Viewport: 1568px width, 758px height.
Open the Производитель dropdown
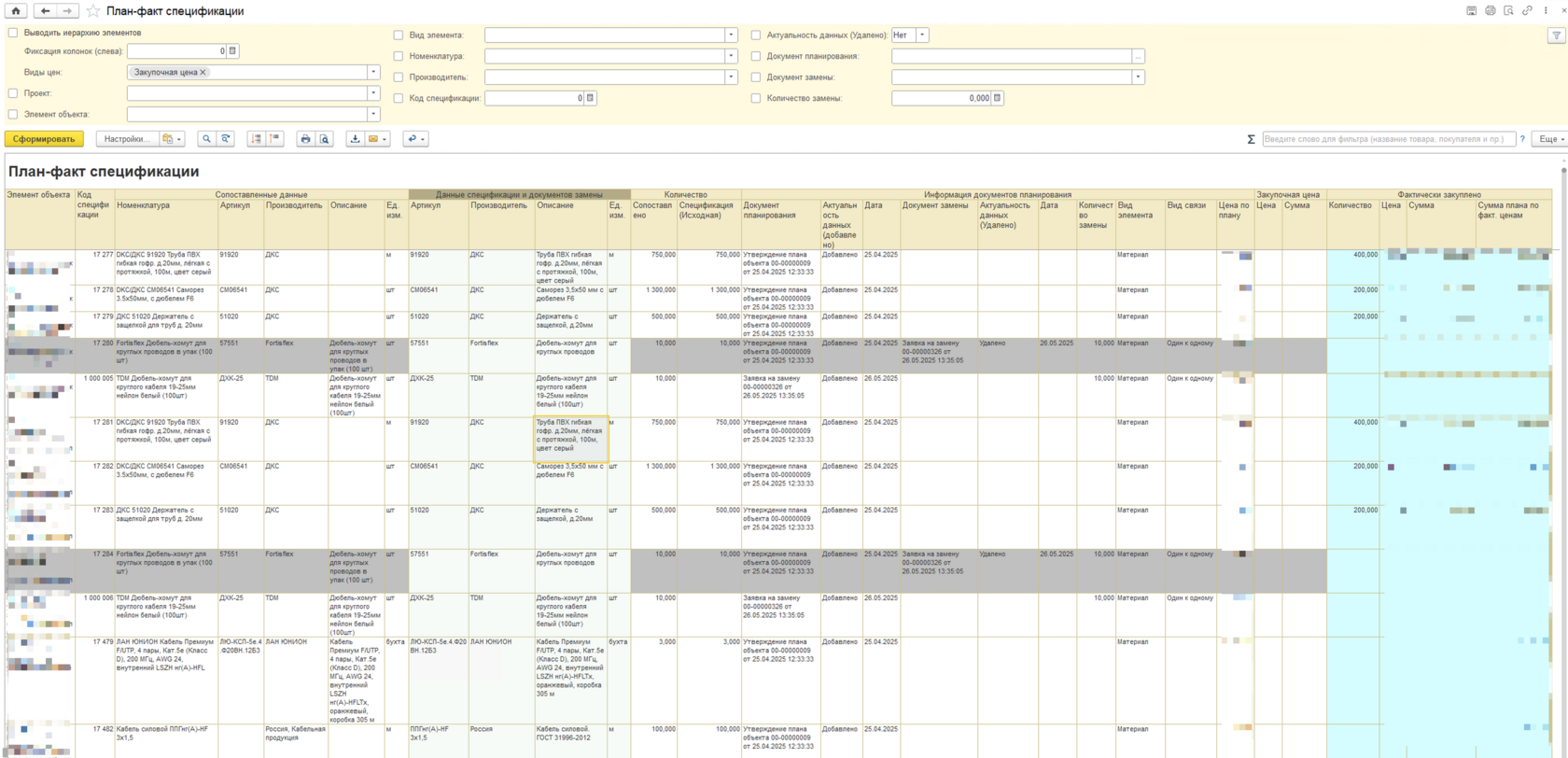coord(732,77)
